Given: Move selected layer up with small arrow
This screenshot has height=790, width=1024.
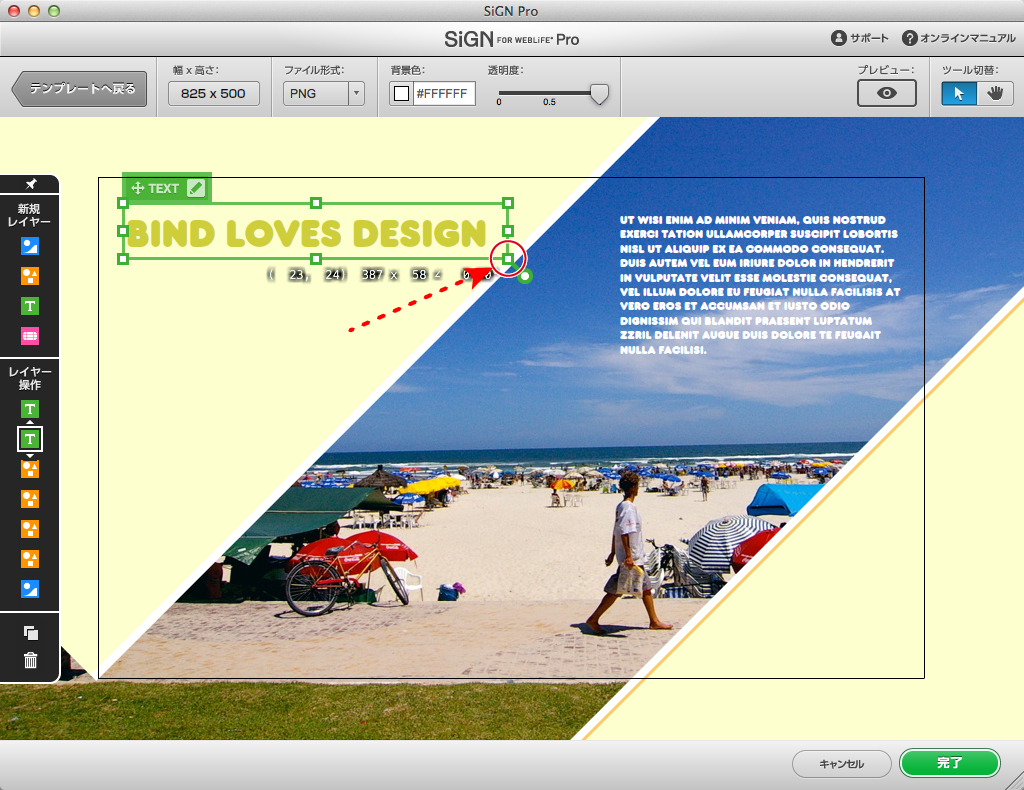Looking at the screenshot, I should coord(30,422).
